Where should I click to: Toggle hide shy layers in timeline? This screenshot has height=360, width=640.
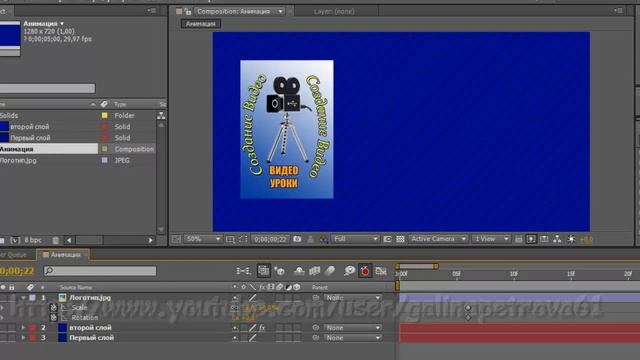pos(299,271)
